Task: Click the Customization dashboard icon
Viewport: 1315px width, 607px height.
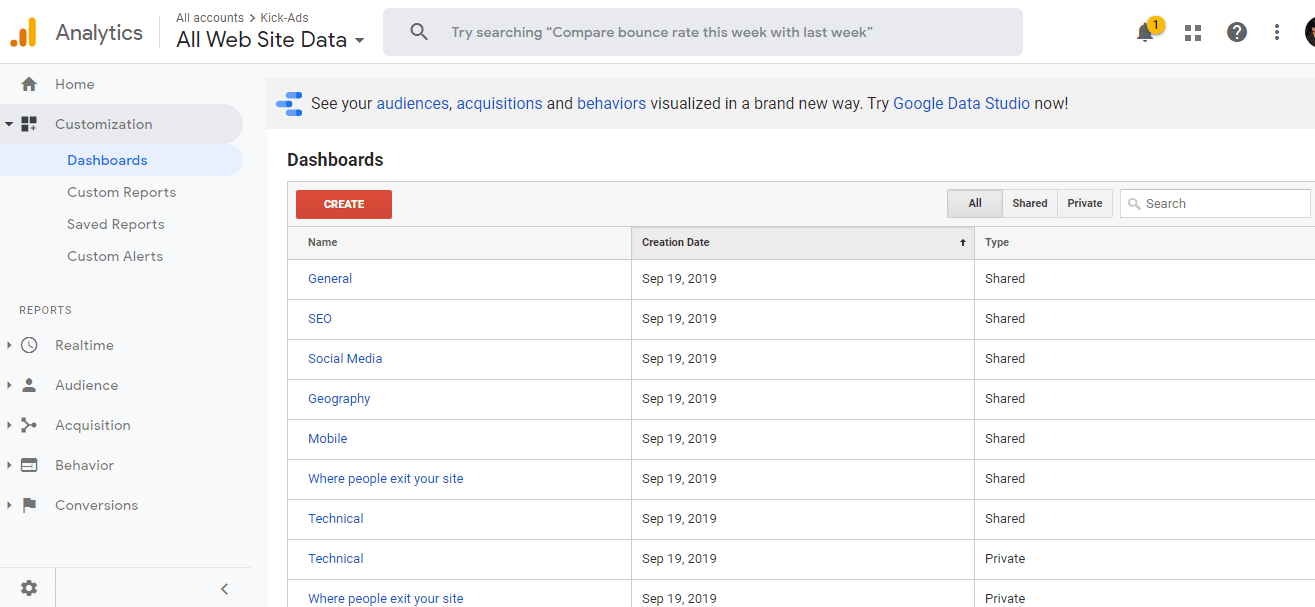Action: [x=29, y=124]
